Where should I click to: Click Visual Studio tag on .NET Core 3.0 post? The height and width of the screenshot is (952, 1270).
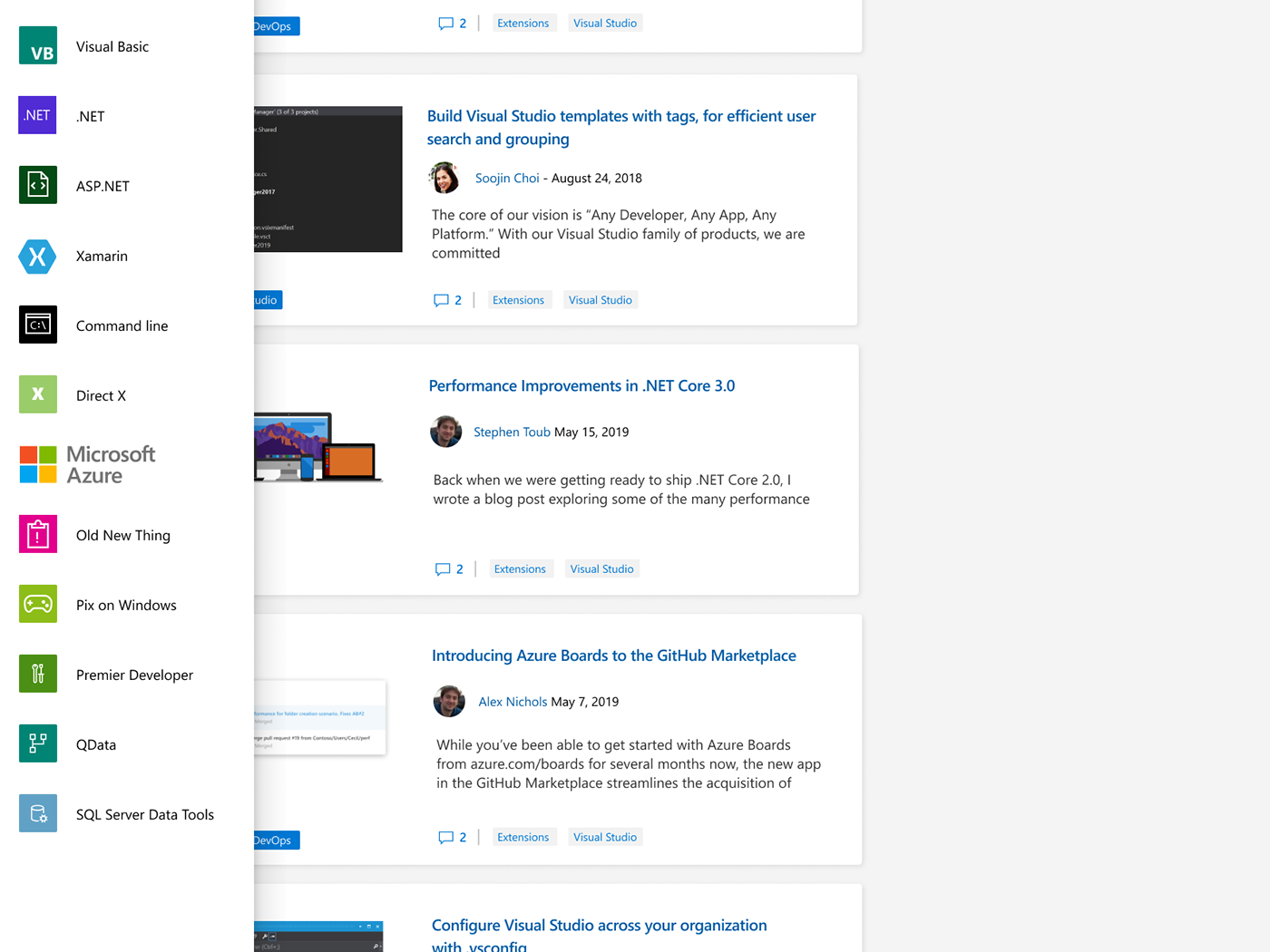602,568
